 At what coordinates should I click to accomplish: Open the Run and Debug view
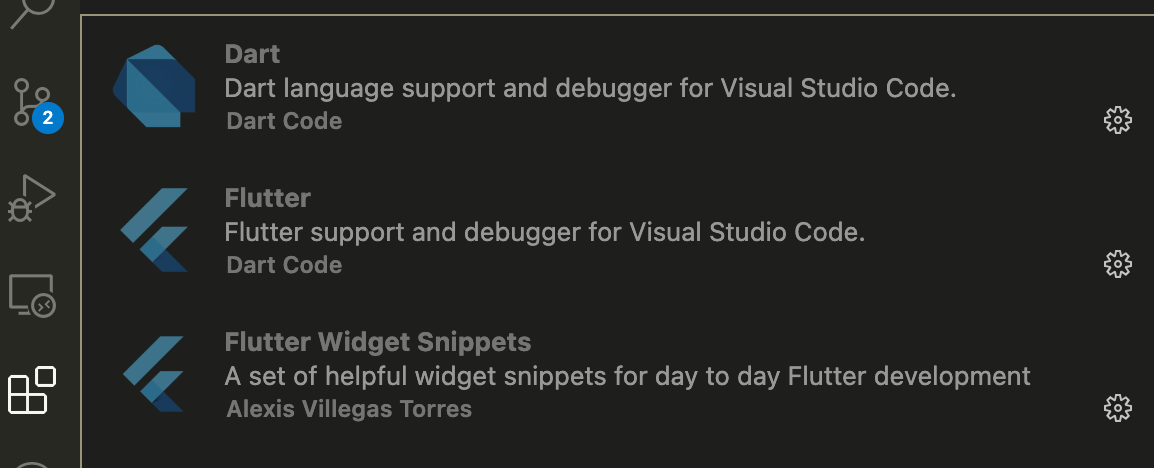(x=32, y=198)
